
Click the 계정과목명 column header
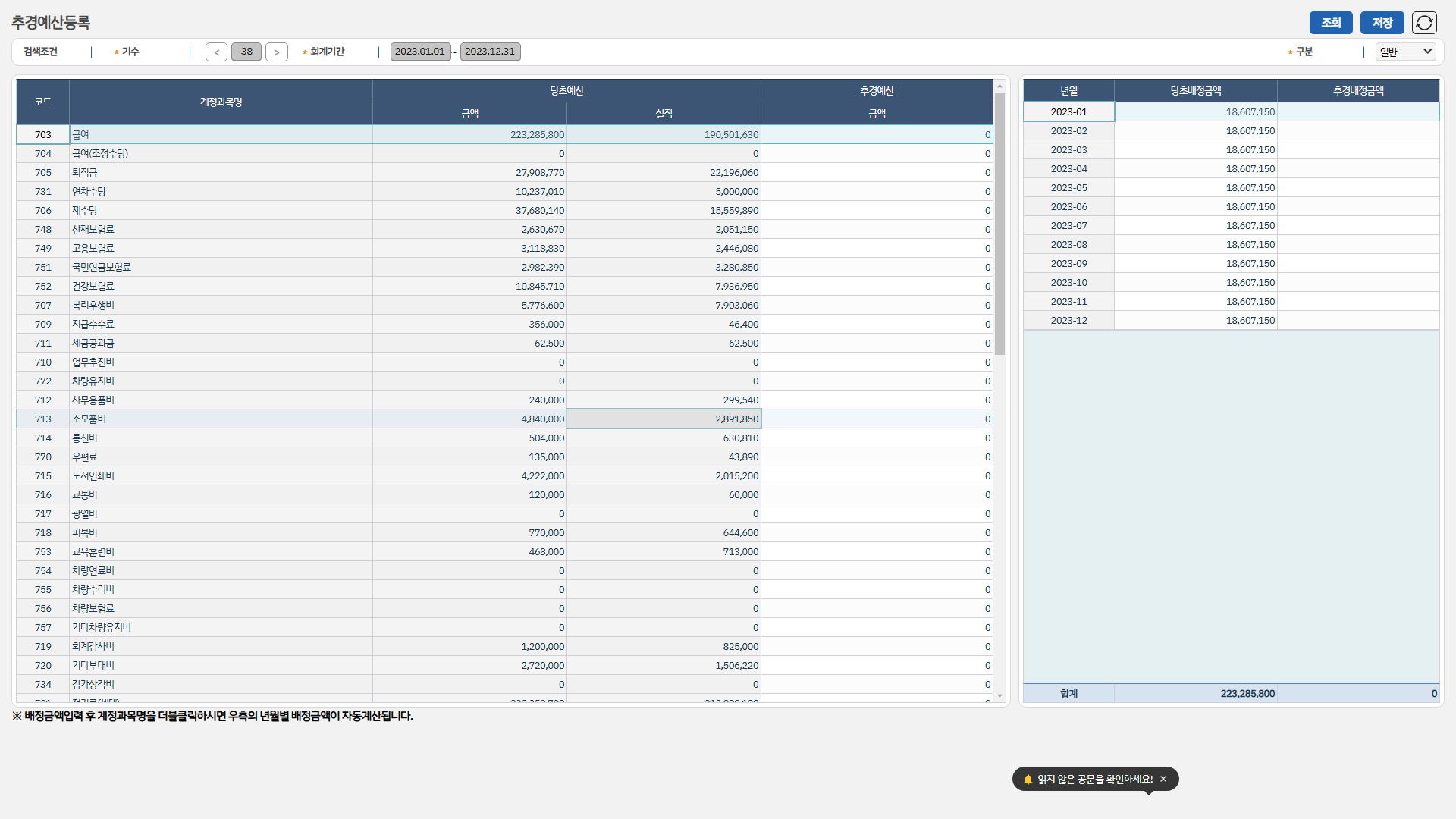coord(221,102)
